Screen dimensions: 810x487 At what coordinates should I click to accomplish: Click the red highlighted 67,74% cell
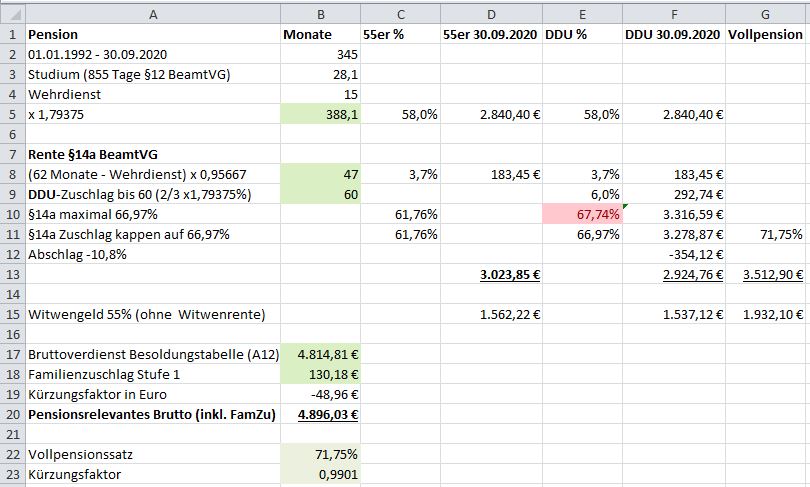(583, 214)
